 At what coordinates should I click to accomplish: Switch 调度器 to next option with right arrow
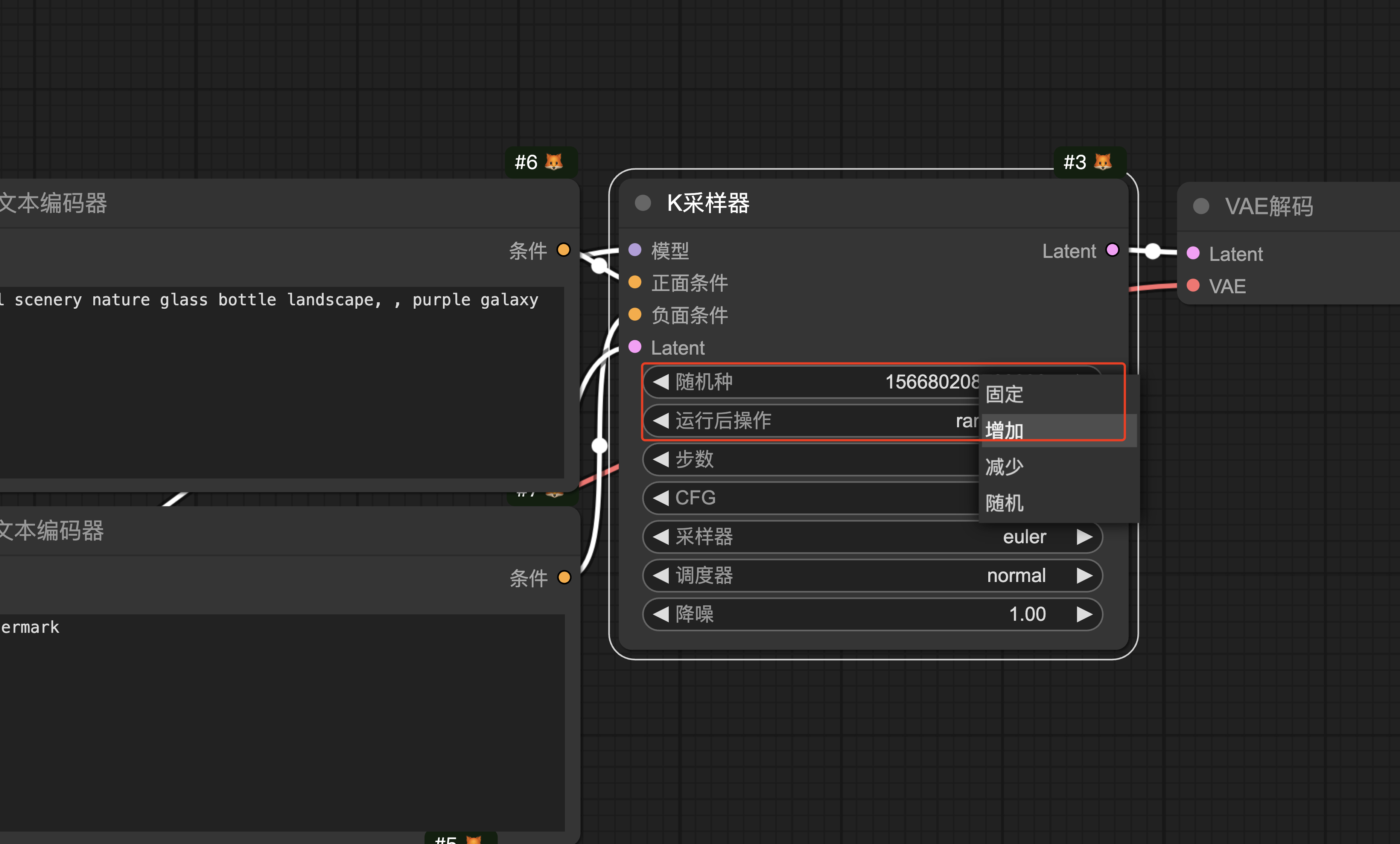click(x=1084, y=575)
